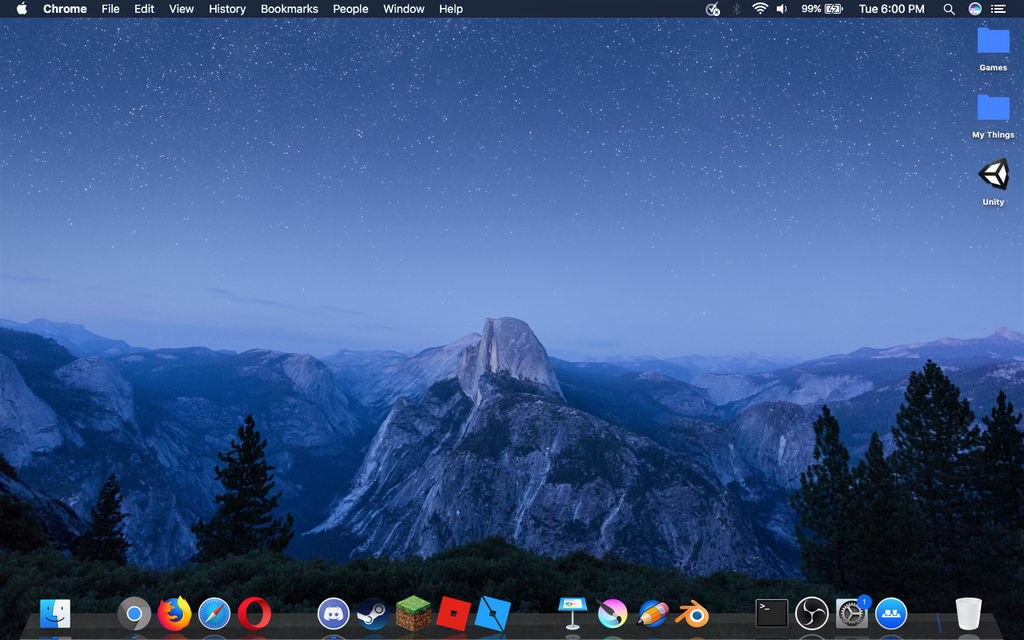Screen dimensions: 1024x640
Task: Open Roblox Studio from the dock
Action: tap(493, 613)
